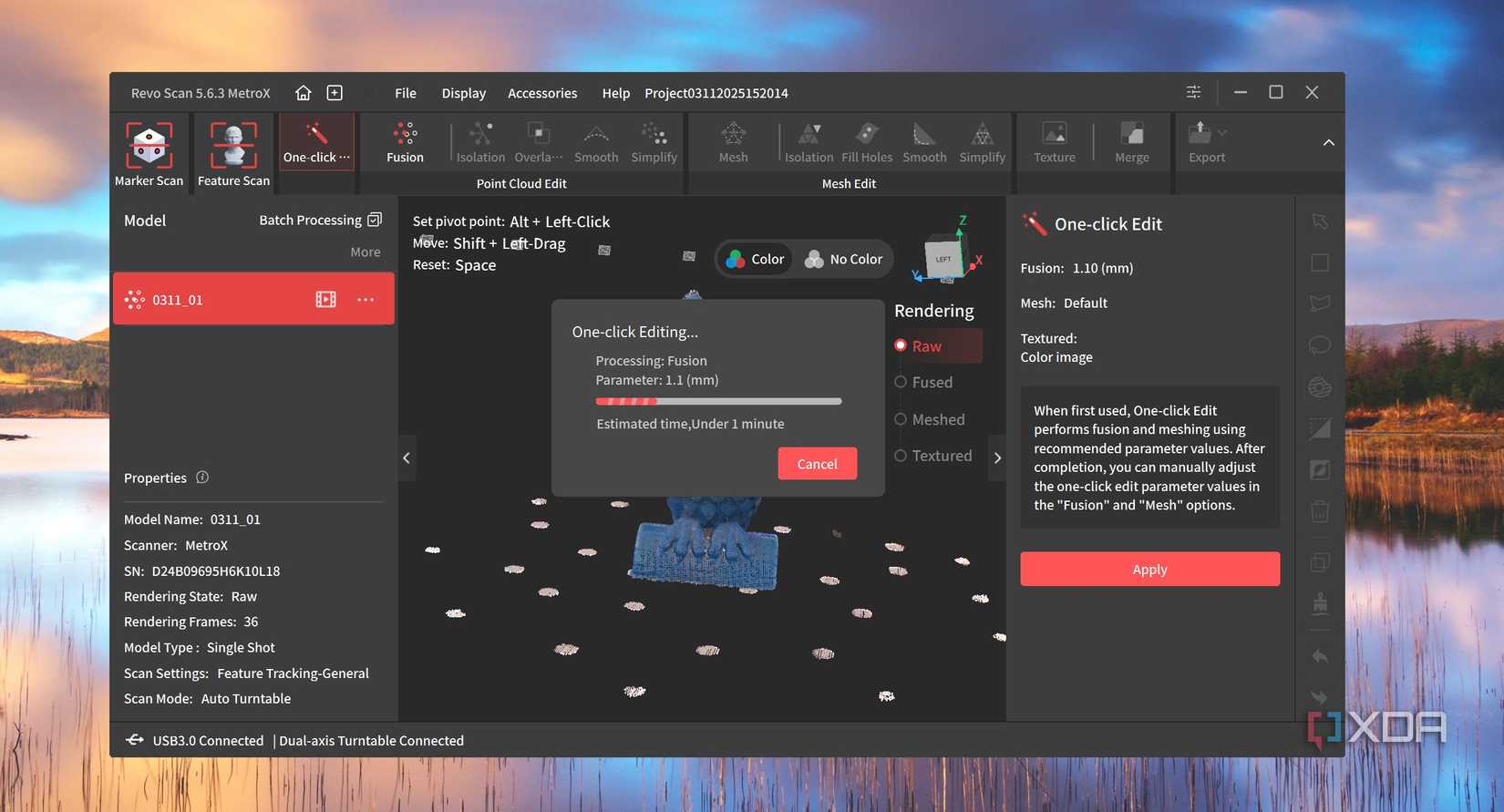The height and width of the screenshot is (812, 1504).
Task: Click the new project plus icon
Action: tap(335, 93)
